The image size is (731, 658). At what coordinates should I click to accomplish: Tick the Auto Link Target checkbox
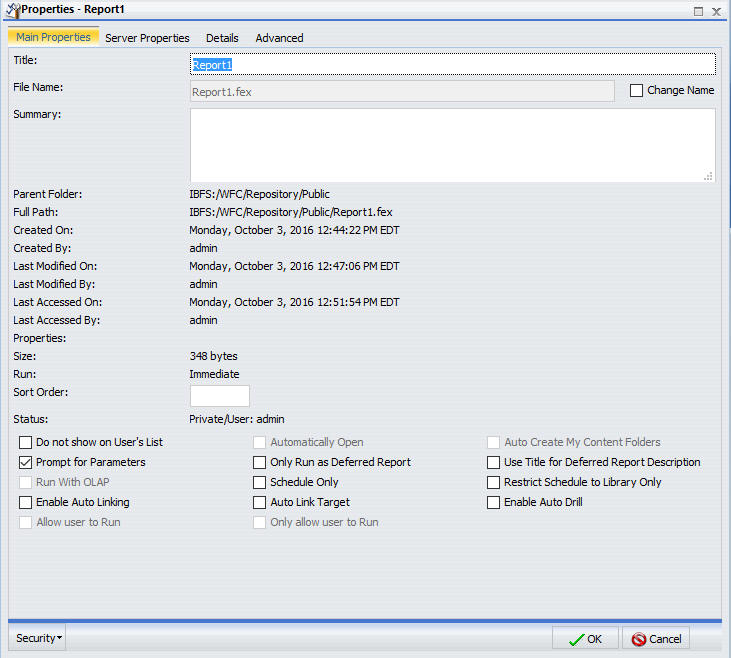(x=259, y=502)
